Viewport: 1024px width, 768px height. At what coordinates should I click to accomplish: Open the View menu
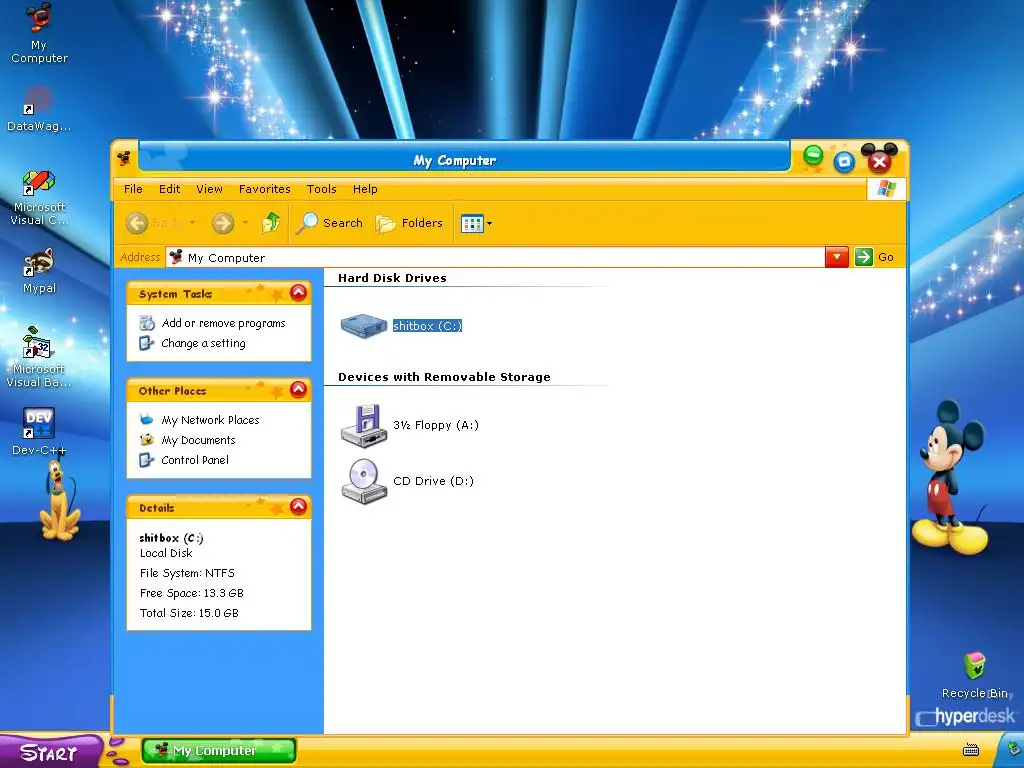[210, 189]
